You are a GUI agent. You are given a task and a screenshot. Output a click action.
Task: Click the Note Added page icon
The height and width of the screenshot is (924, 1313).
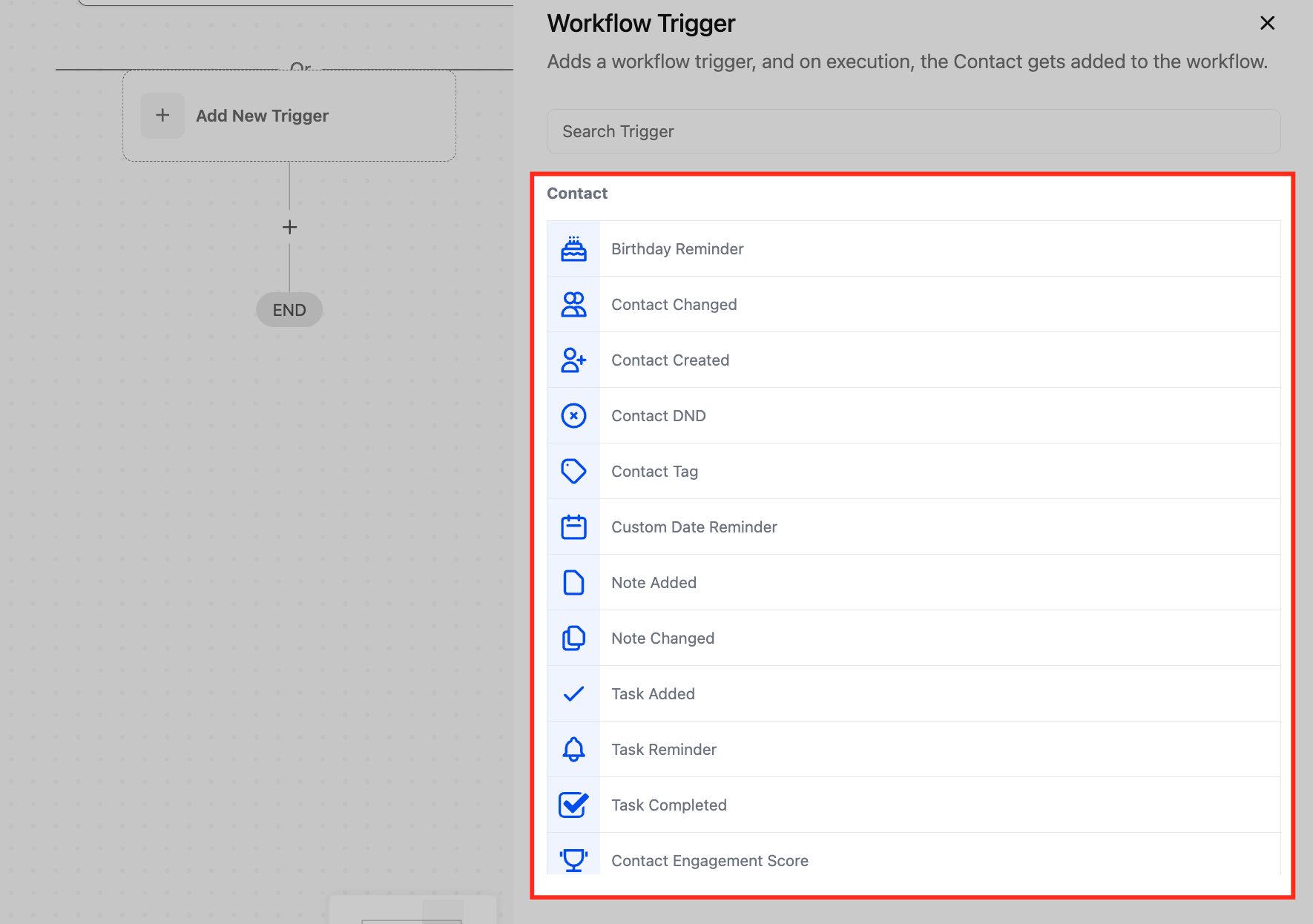pyautogui.click(x=573, y=583)
